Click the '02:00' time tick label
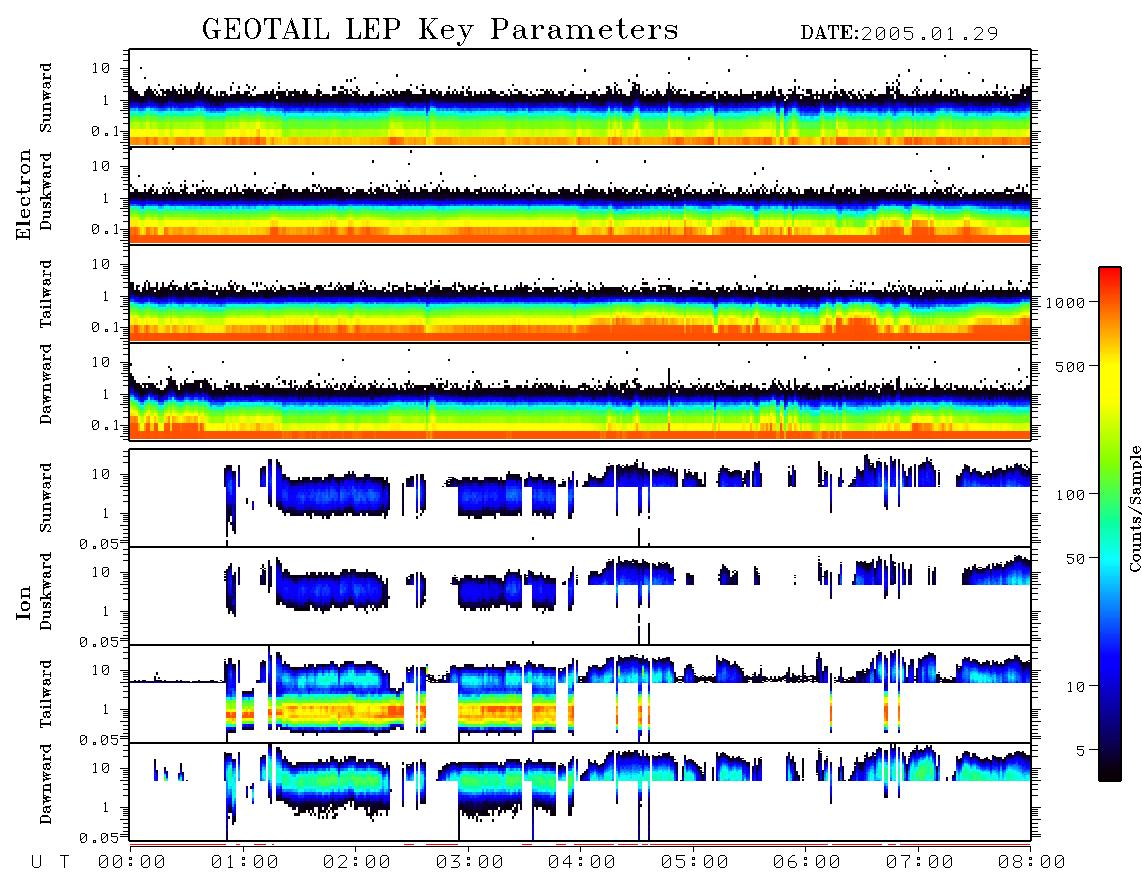 (357, 863)
